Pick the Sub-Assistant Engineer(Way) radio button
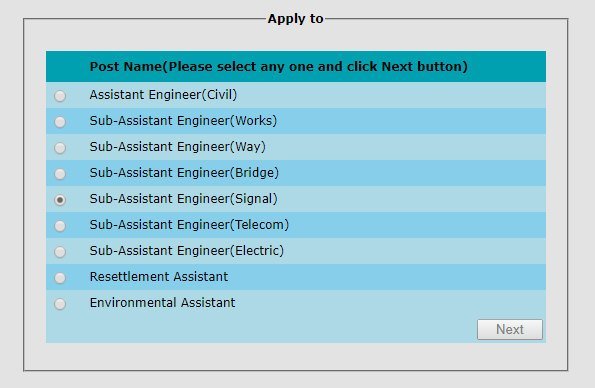 [x=60, y=148]
